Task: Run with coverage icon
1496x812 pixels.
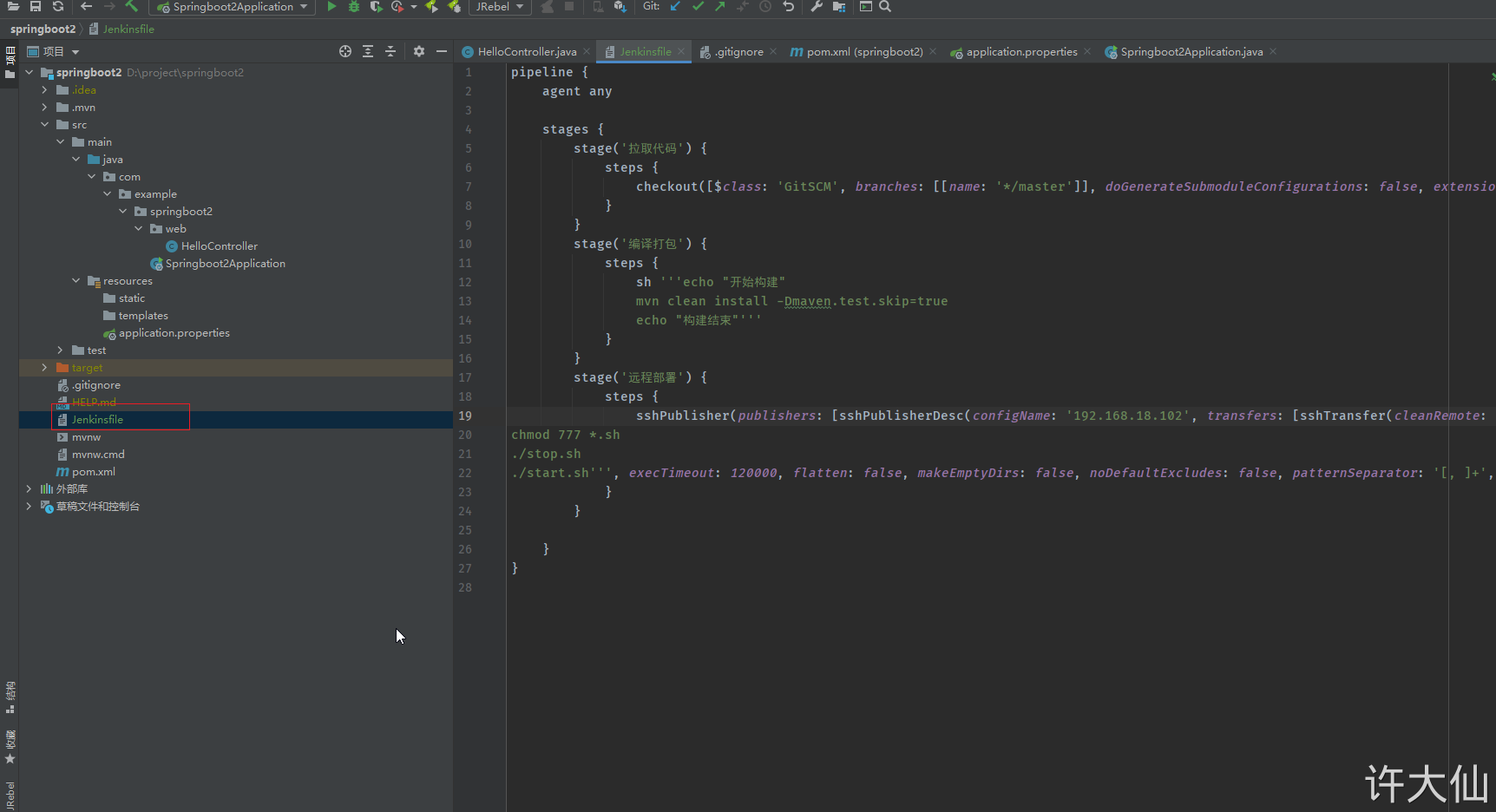Action: coord(376,6)
